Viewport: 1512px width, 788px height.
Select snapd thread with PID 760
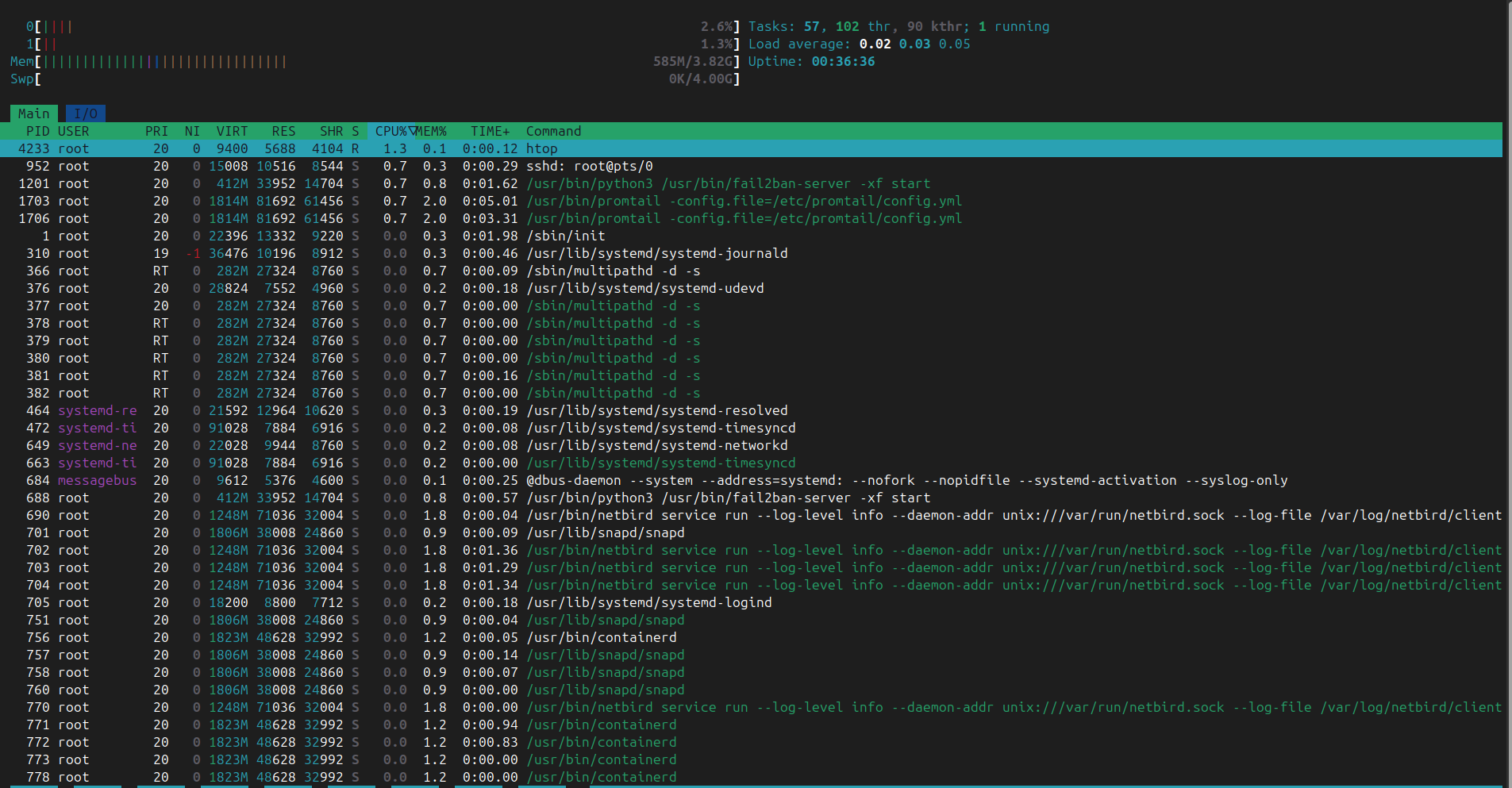pyautogui.click(x=751, y=690)
